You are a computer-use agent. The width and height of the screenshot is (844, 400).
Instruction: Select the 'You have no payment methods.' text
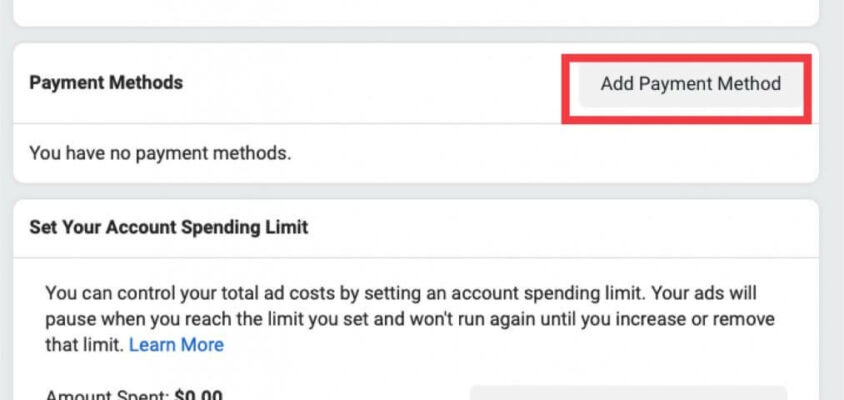pos(160,153)
